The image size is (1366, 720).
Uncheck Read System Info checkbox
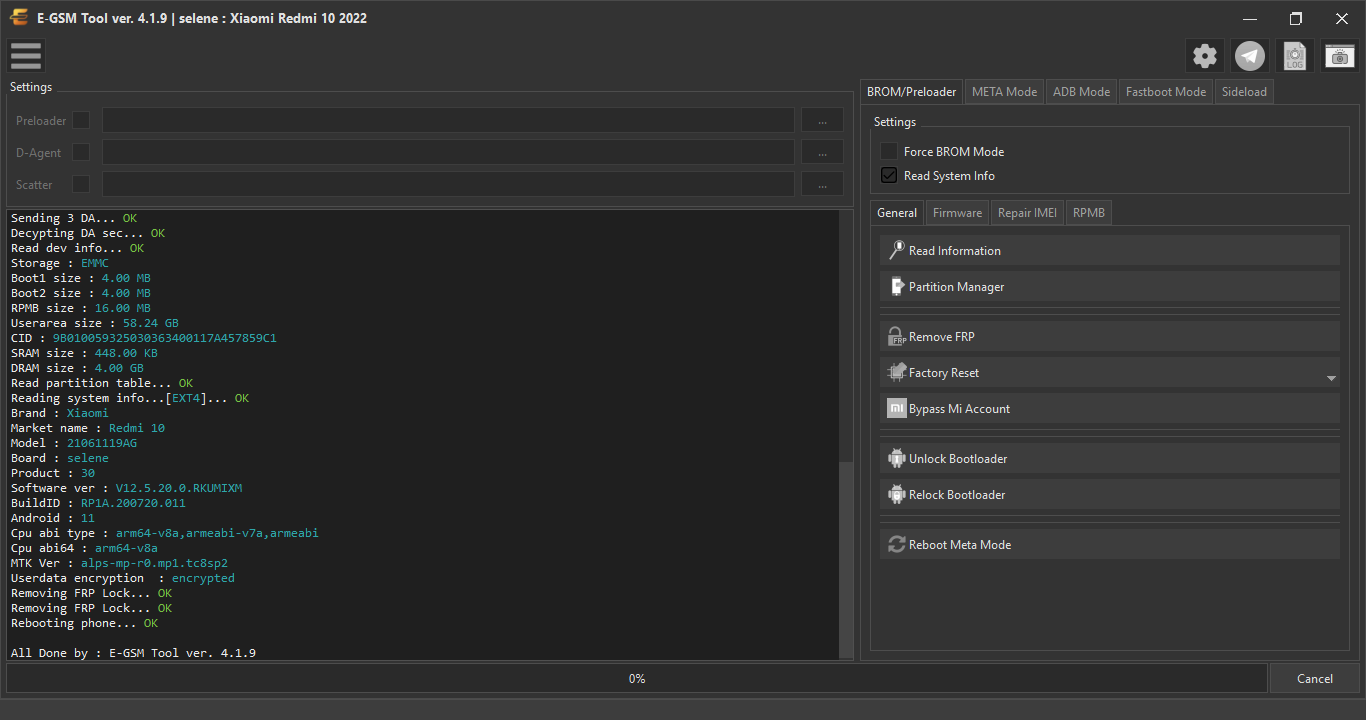(889, 175)
